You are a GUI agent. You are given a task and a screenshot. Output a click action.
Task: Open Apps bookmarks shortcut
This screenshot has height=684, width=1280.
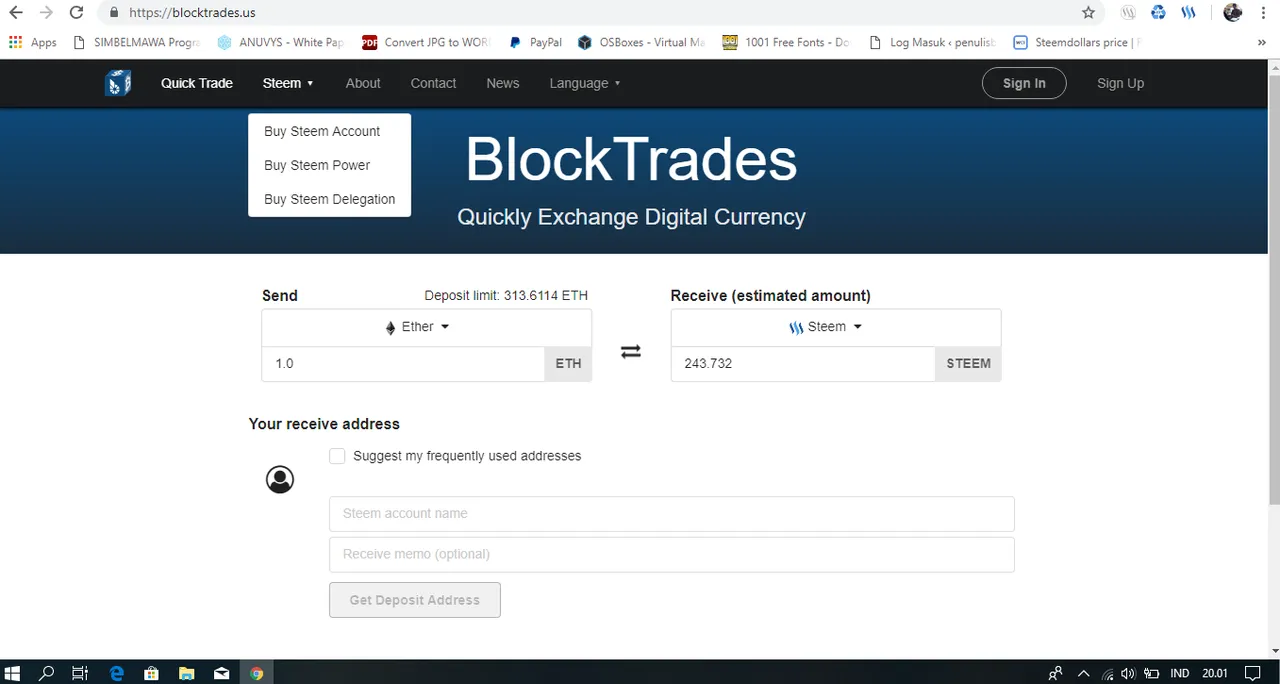click(33, 42)
